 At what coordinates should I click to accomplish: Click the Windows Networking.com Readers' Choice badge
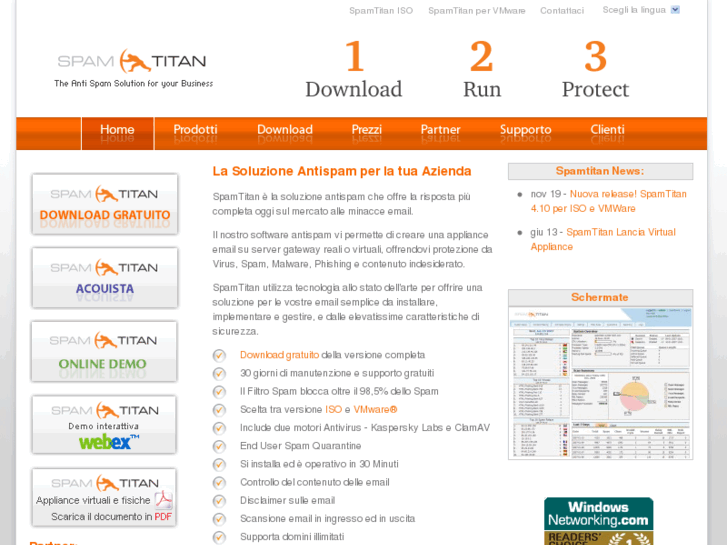pyautogui.click(x=599, y=521)
